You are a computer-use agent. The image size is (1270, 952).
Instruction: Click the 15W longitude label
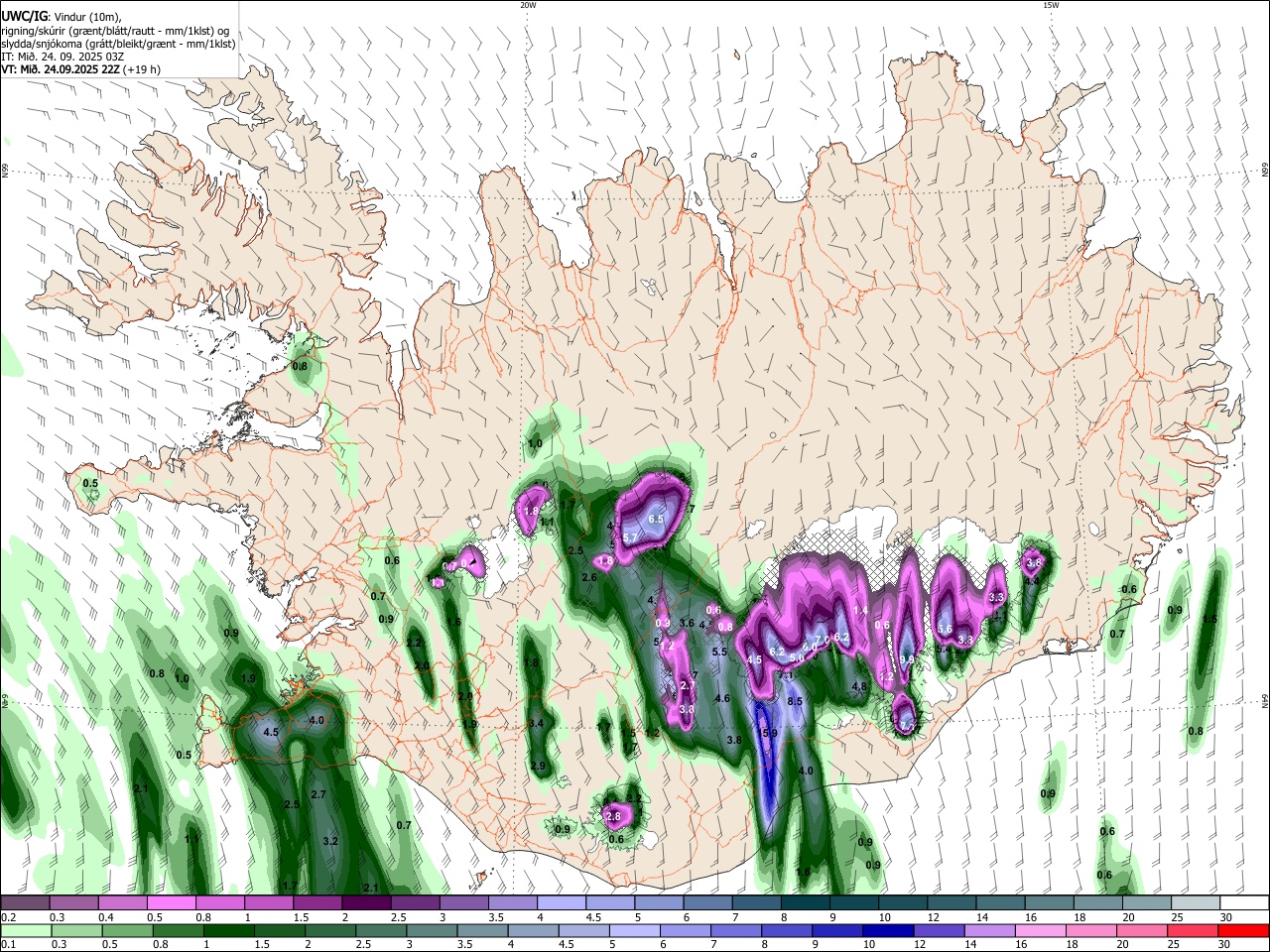1050,5
